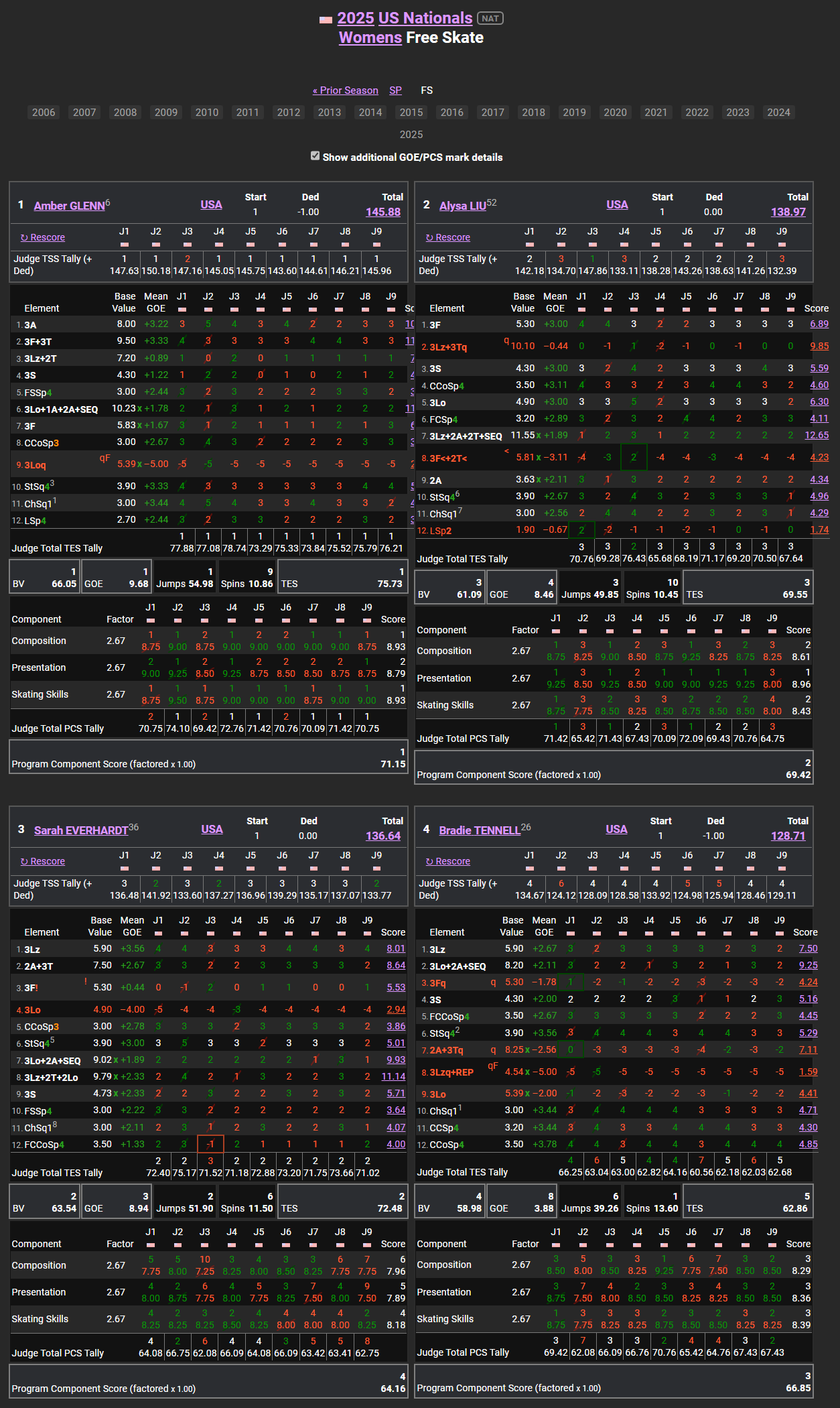Click the Rescore refresh icon for Bradie Tennell
The image size is (840, 1408).
pyautogui.click(x=429, y=862)
